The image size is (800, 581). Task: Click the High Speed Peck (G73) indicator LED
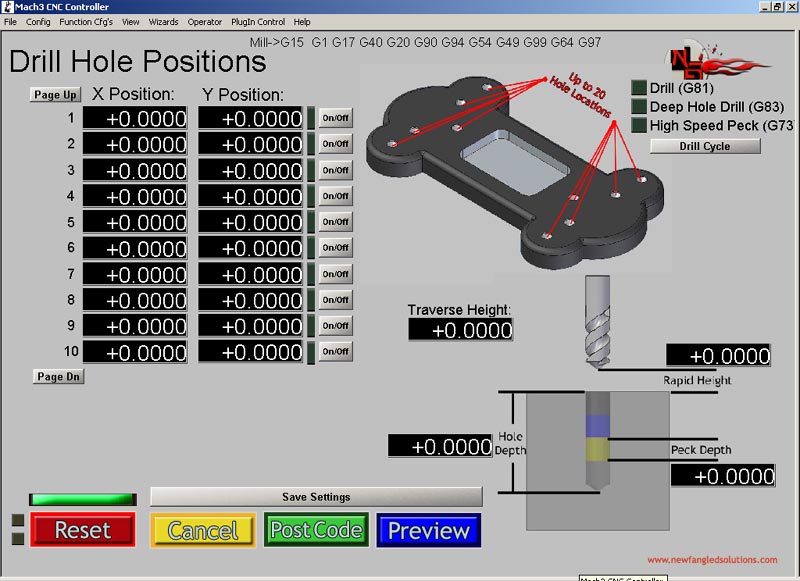[639, 125]
